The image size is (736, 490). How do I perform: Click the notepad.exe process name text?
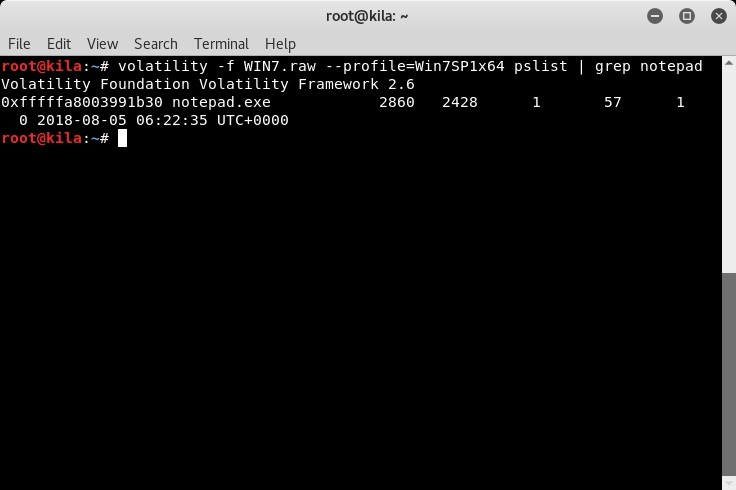pyautogui.click(x=221, y=102)
